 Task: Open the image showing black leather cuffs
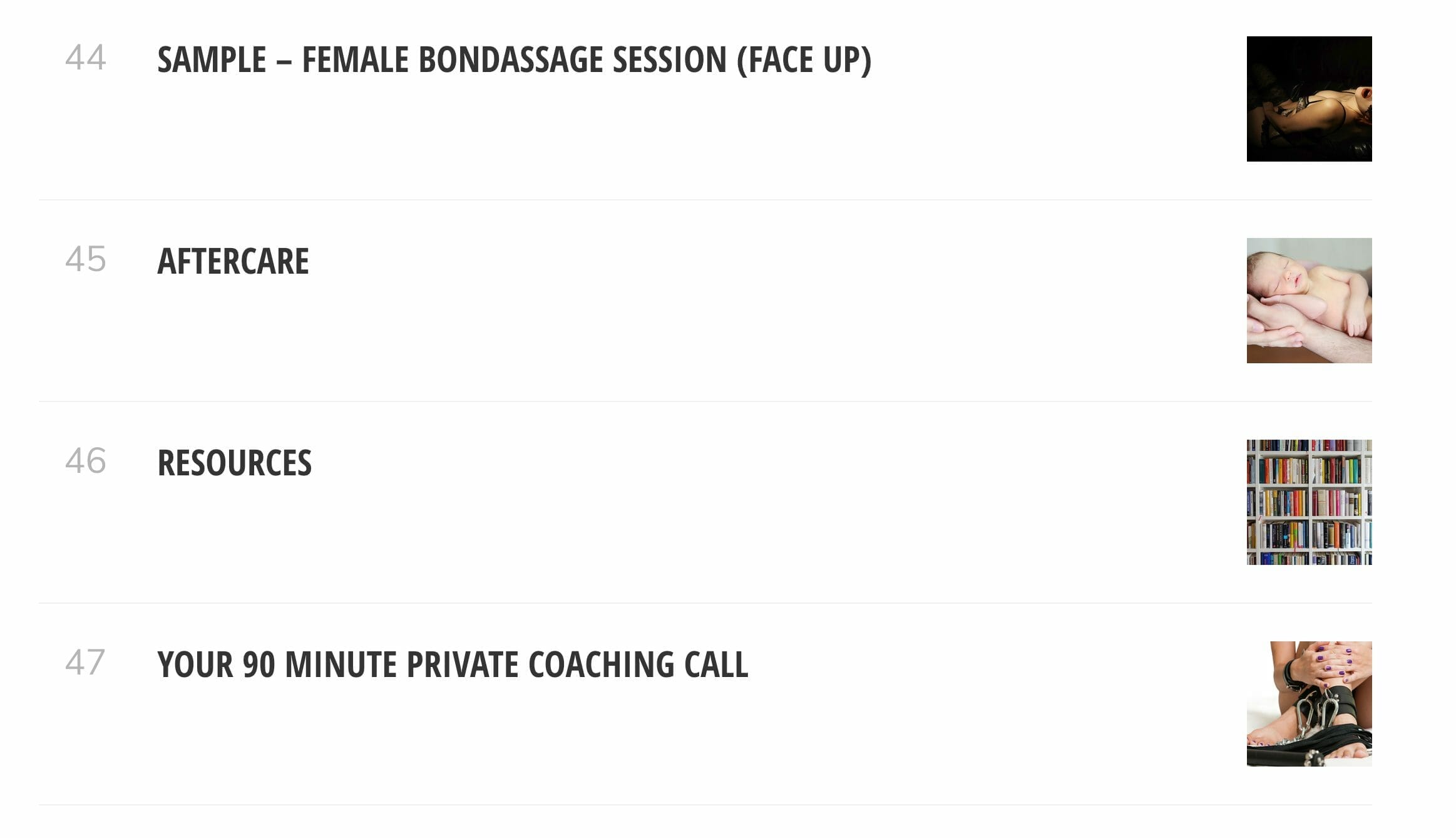(x=1308, y=704)
